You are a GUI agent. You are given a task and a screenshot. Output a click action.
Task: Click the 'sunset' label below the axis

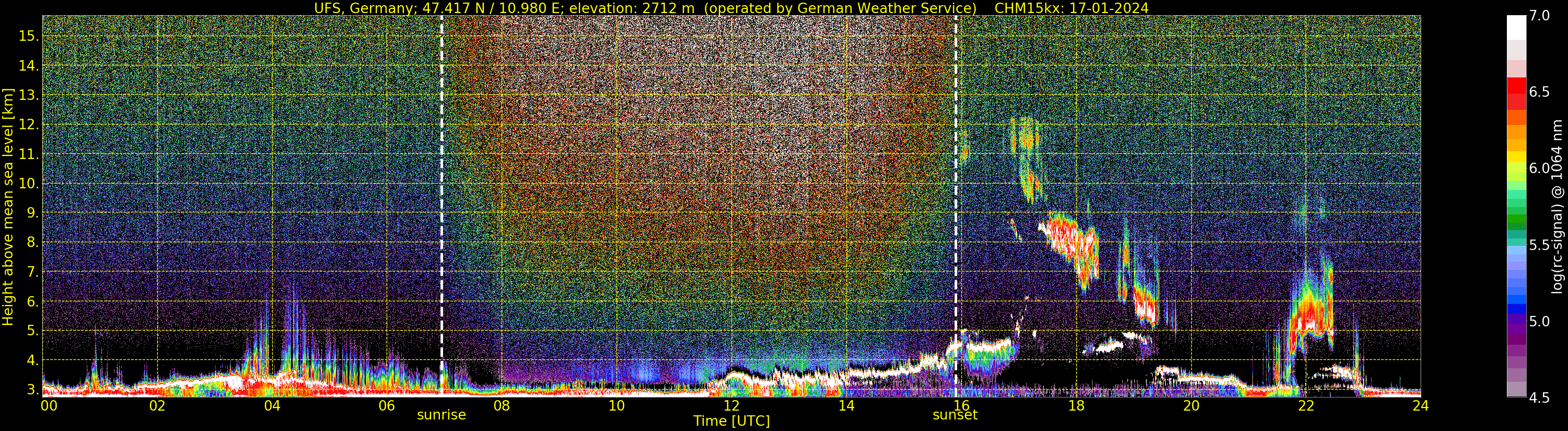tap(955, 415)
